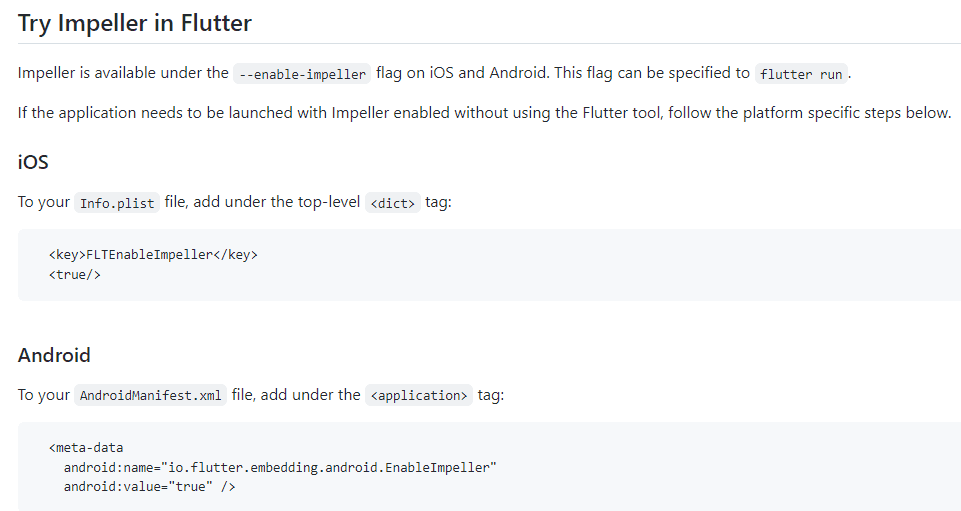Image resolution: width=961 pixels, height=511 pixels.
Task: Click the <meta-data line in Android code block
Action: click(x=86, y=447)
